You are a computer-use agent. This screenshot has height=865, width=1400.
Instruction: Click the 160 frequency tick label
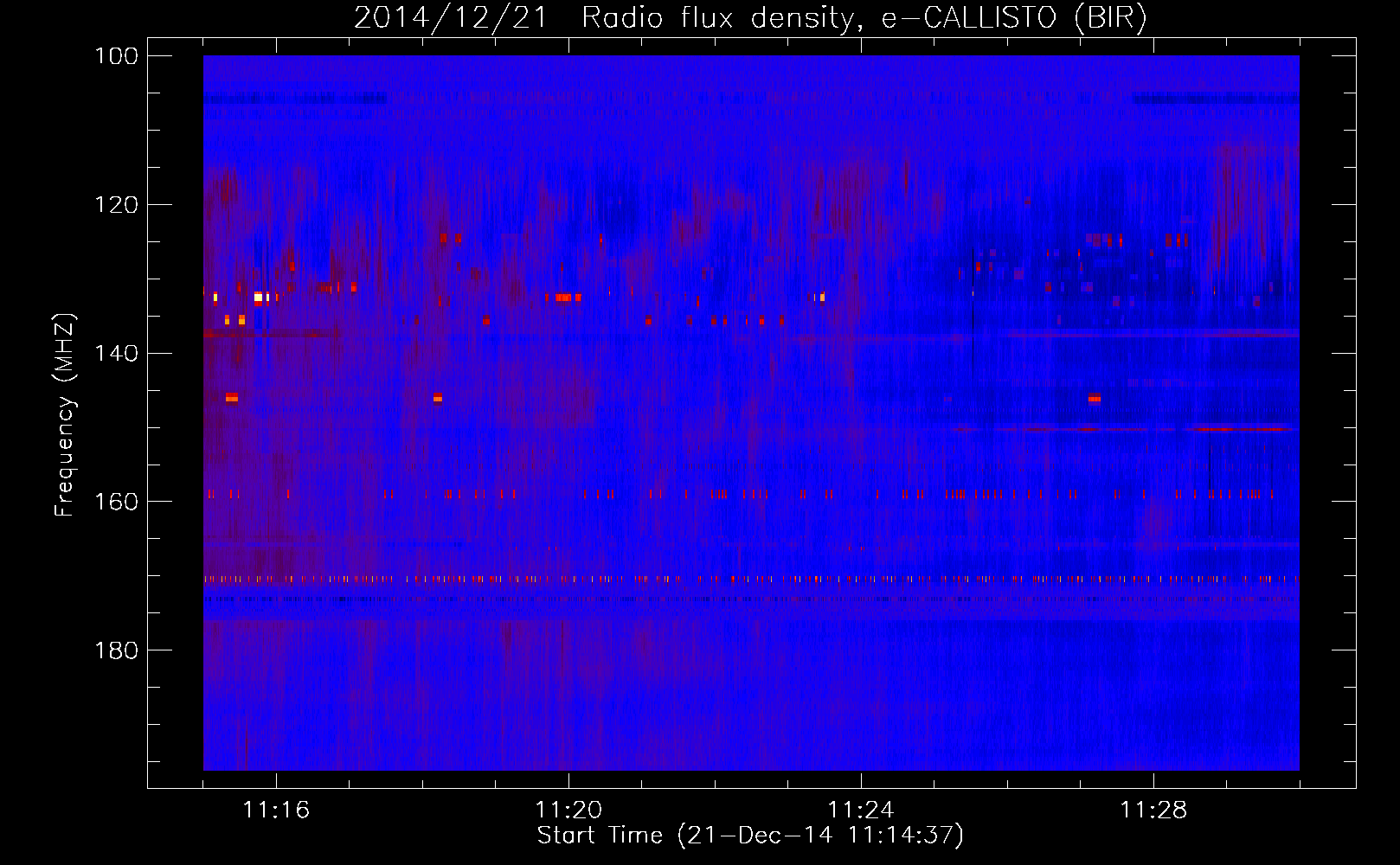coord(116,502)
